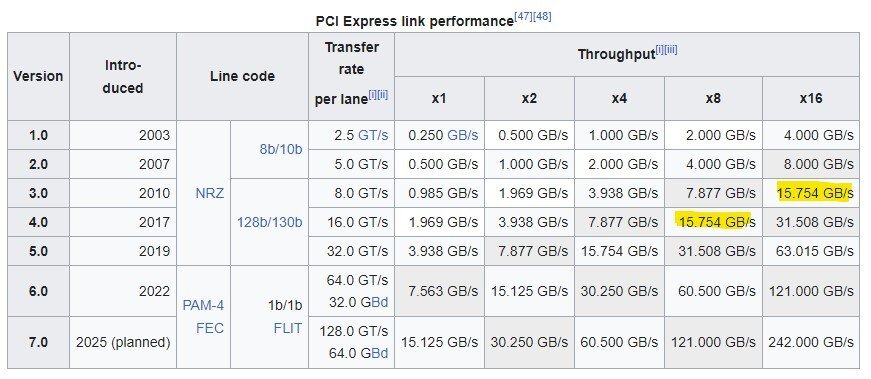Screen dimensions: 871x379
Task: Click the Version column header
Action: click(x=38, y=76)
